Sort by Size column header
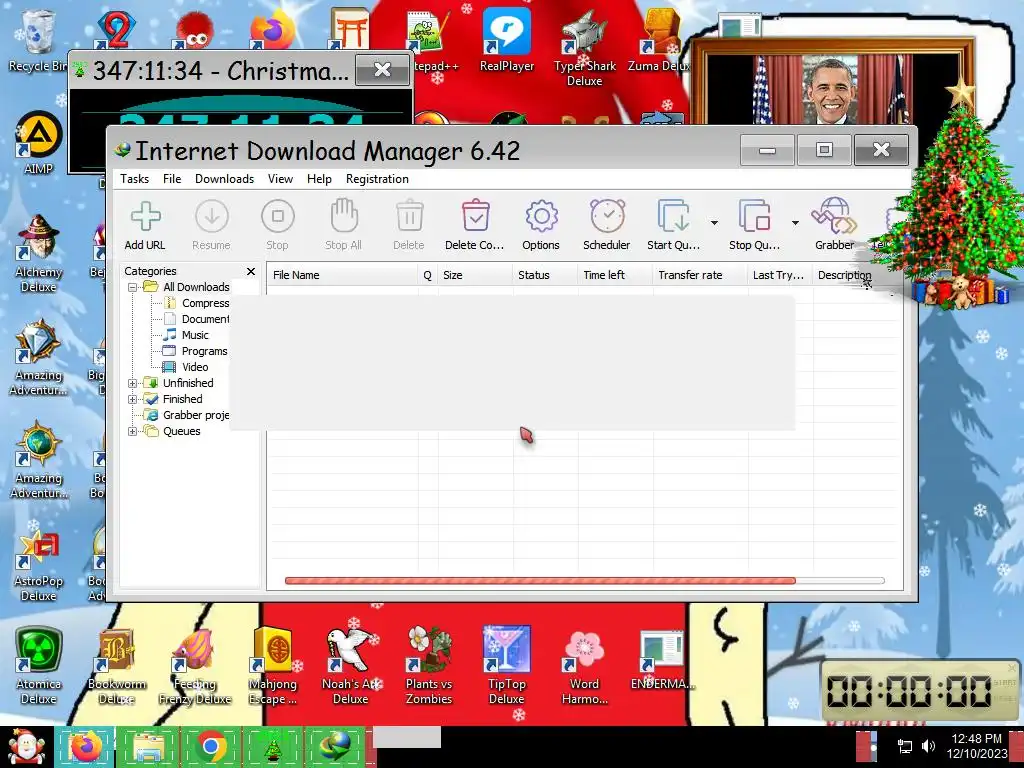The width and height of the screenshot is (1024, 768). 475,275
